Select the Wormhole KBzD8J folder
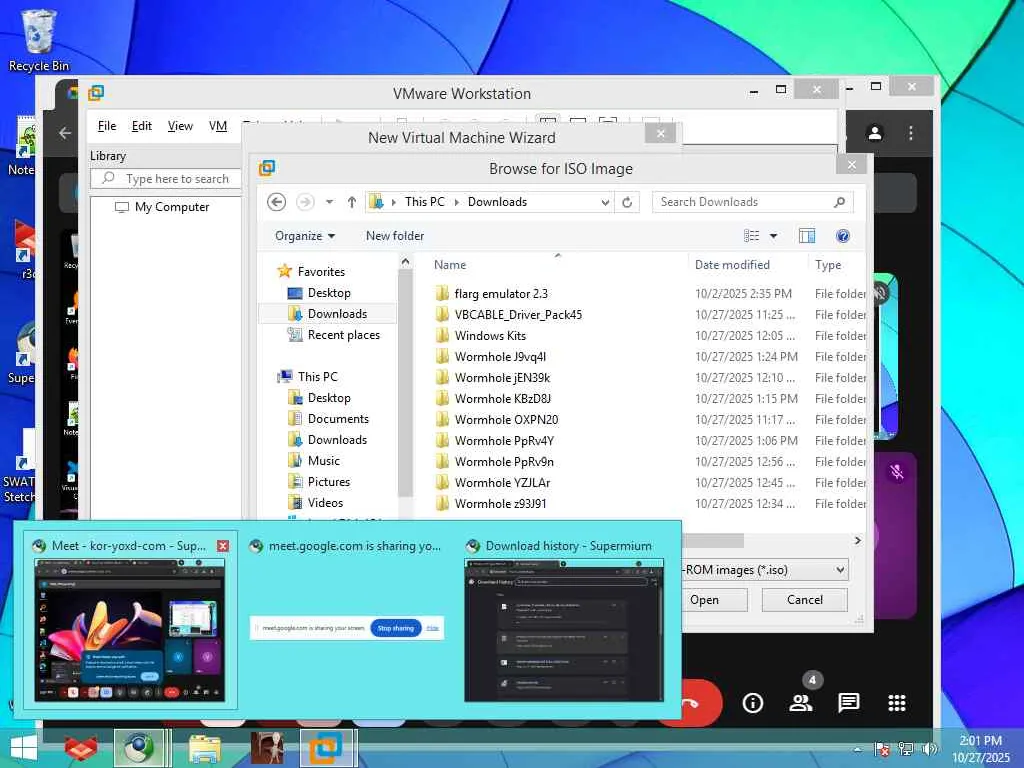 click(493, 398)
